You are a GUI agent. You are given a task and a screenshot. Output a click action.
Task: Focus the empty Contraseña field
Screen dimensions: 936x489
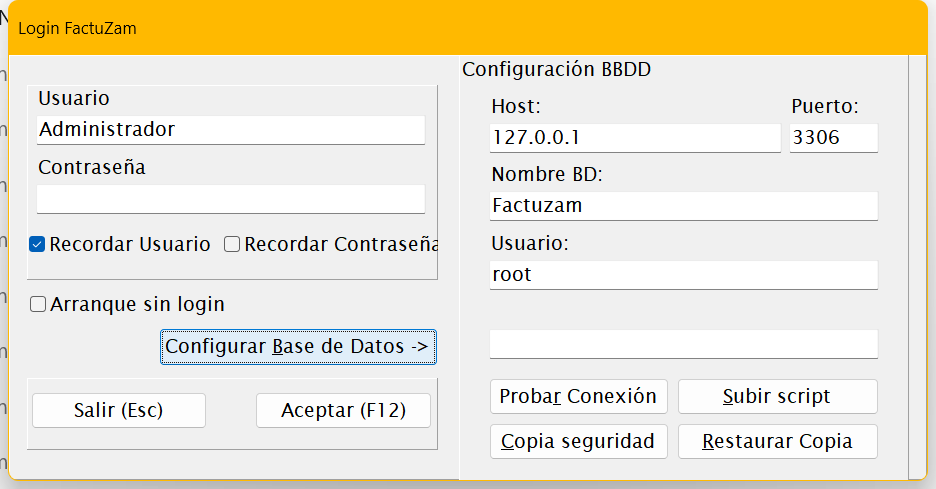(231, 199)
